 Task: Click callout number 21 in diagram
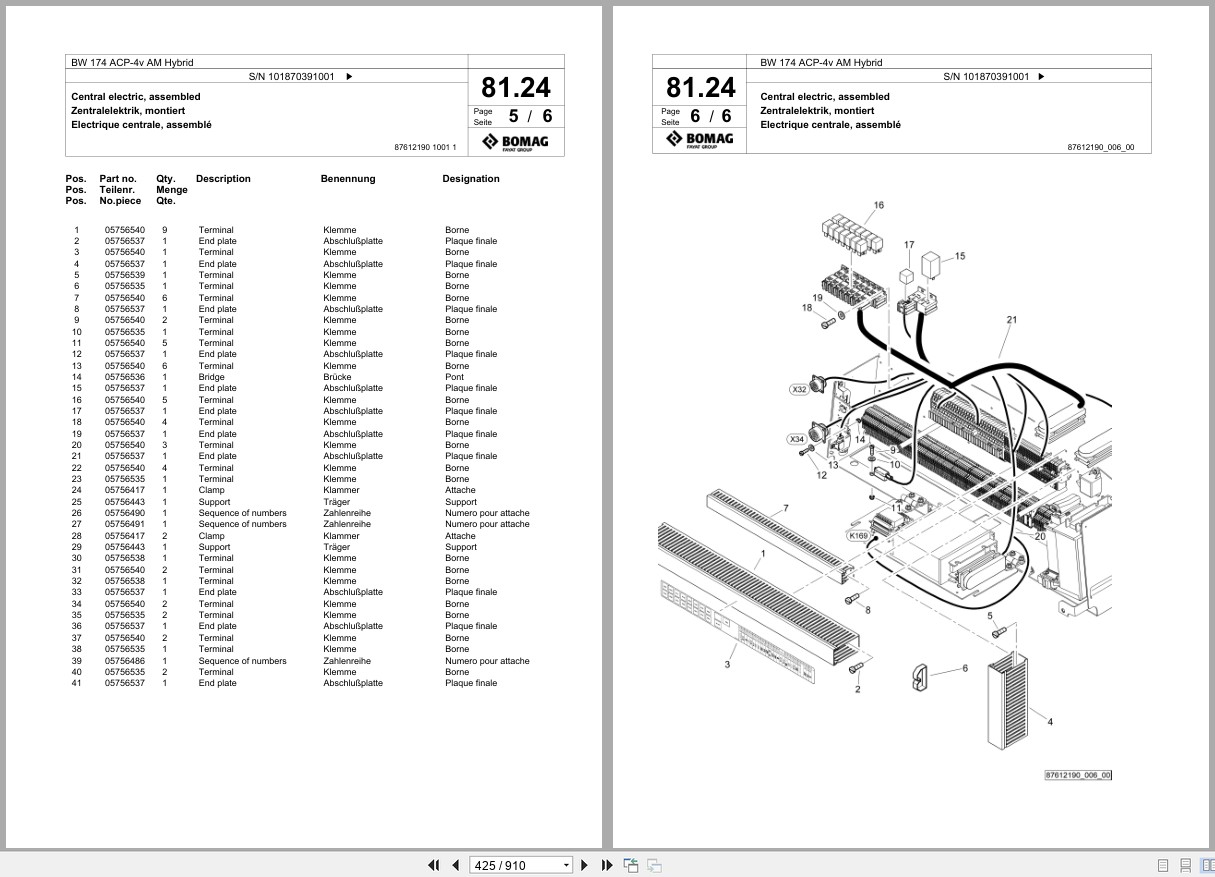point(1011,320)
